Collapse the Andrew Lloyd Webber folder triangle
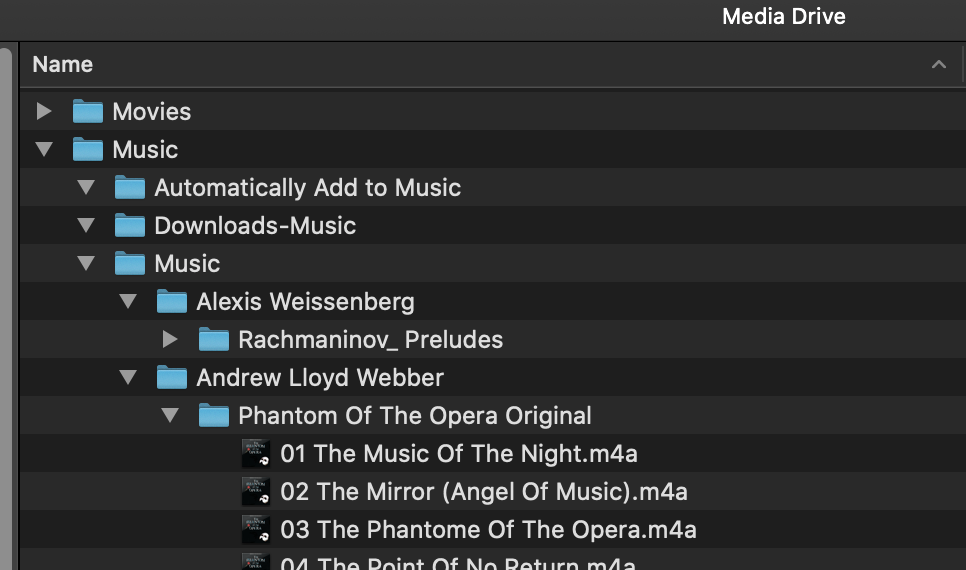Screen dimensions: 966x570 [x=128, y=377]
